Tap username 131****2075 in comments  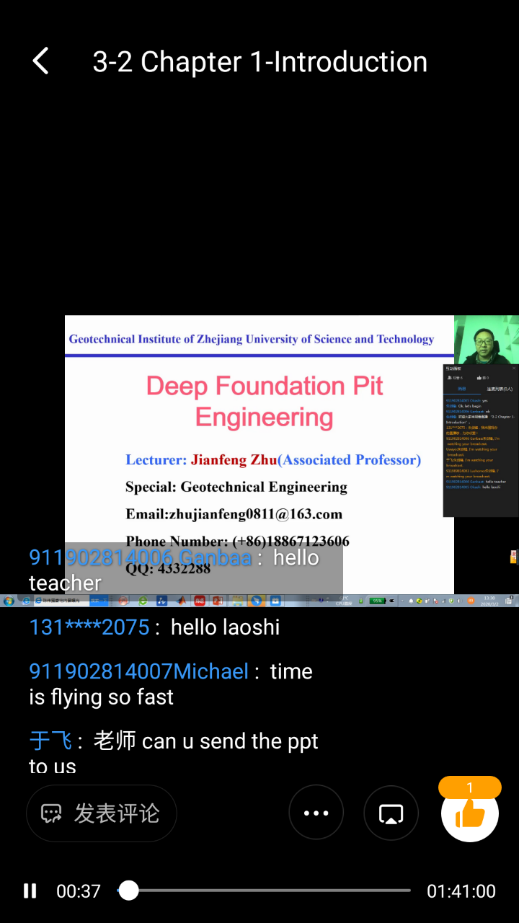(89, 627)
